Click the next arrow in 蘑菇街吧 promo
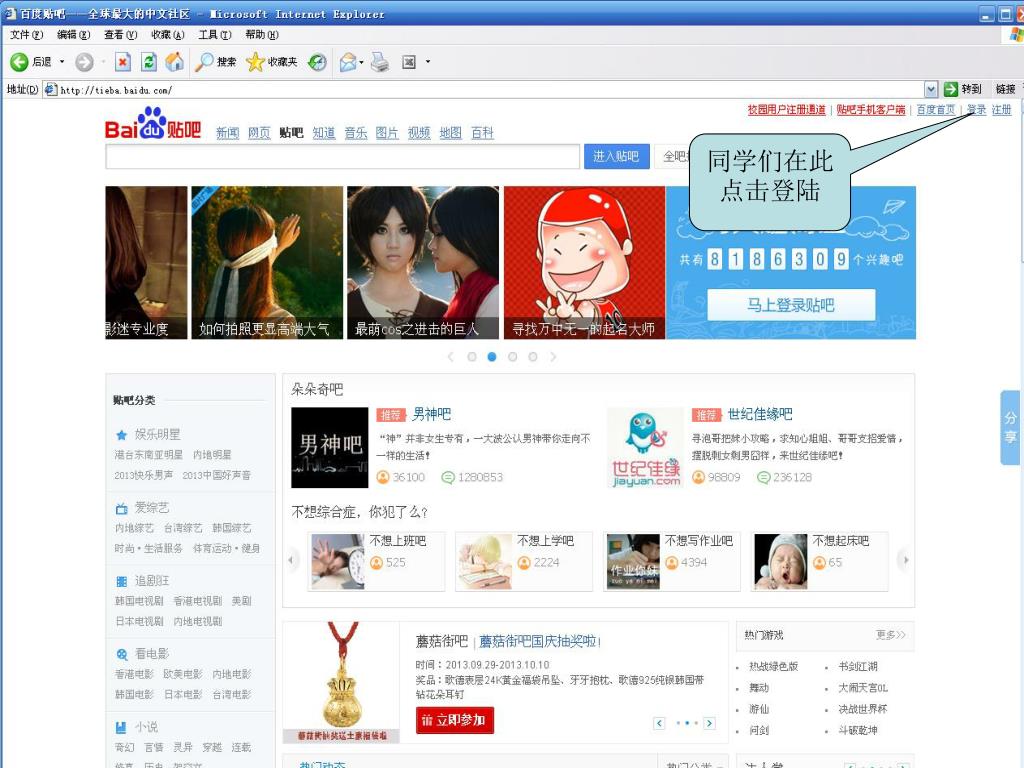The image size is (1024, 768). coord(709,723)
